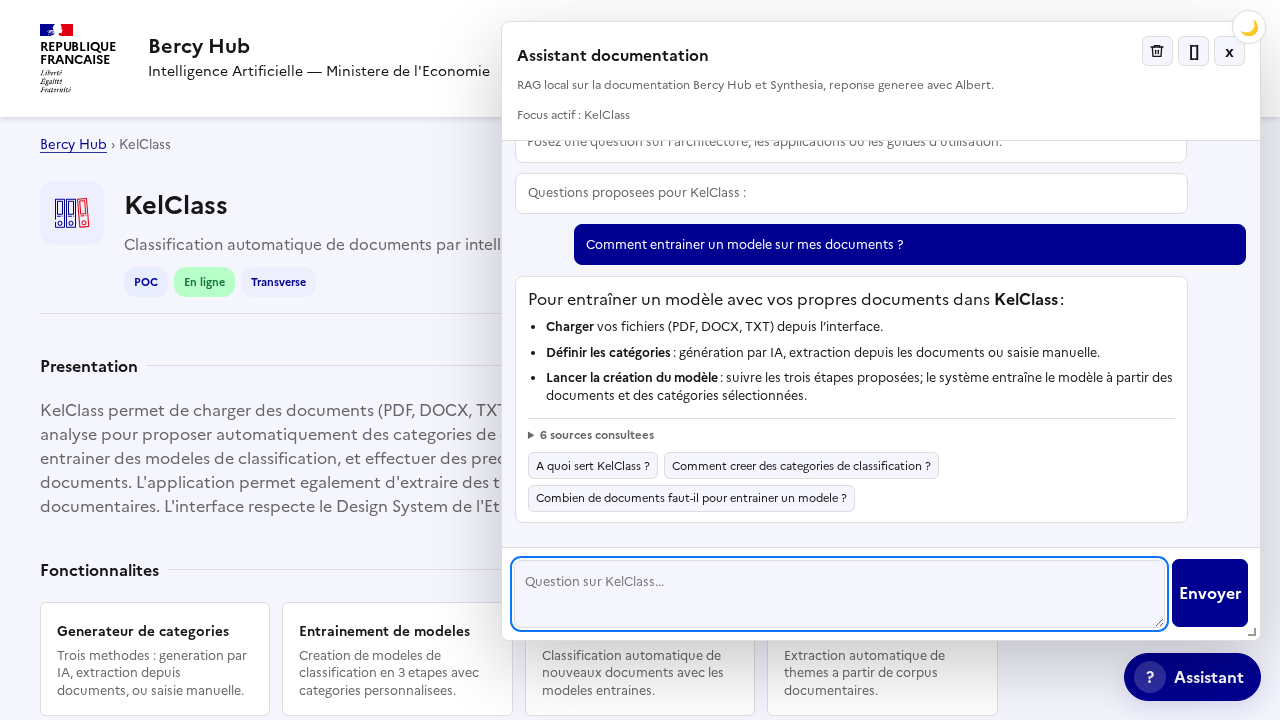1280x720 pixels.
Task: Click the Bercy Hub site title
Action: 199,46
